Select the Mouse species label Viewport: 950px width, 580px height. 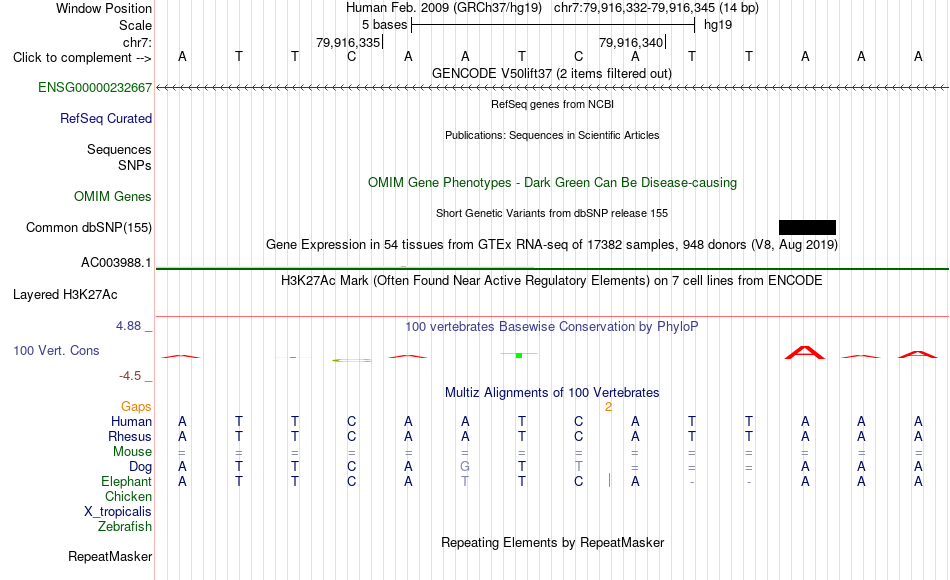point(133,452)
